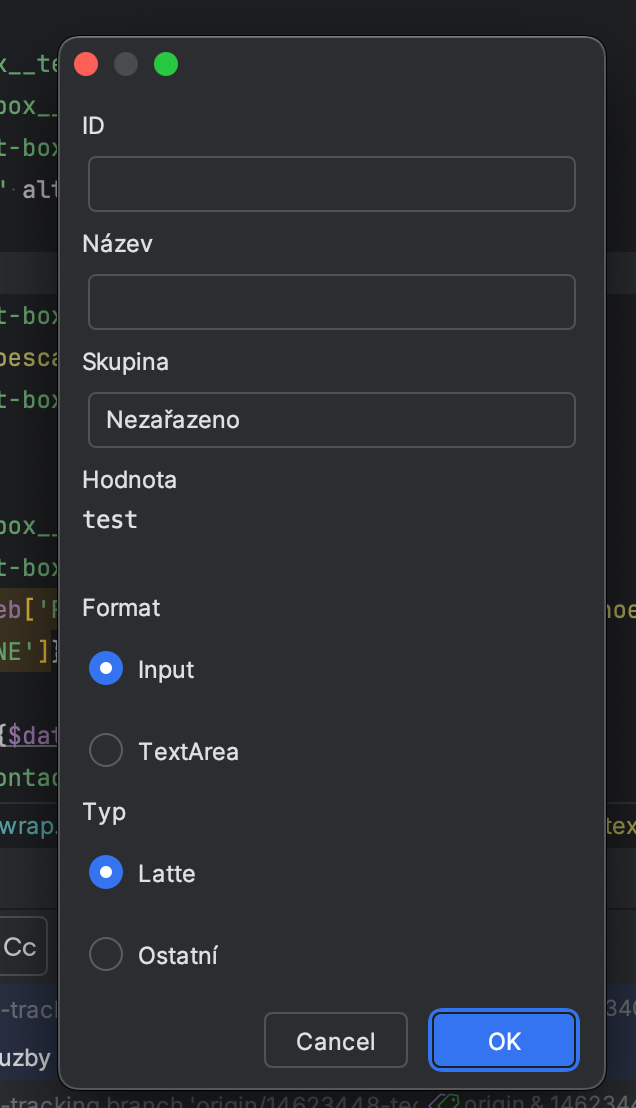Focus the ID text field
This screenshot has width=636, height=1108.
tap(331, 184)
